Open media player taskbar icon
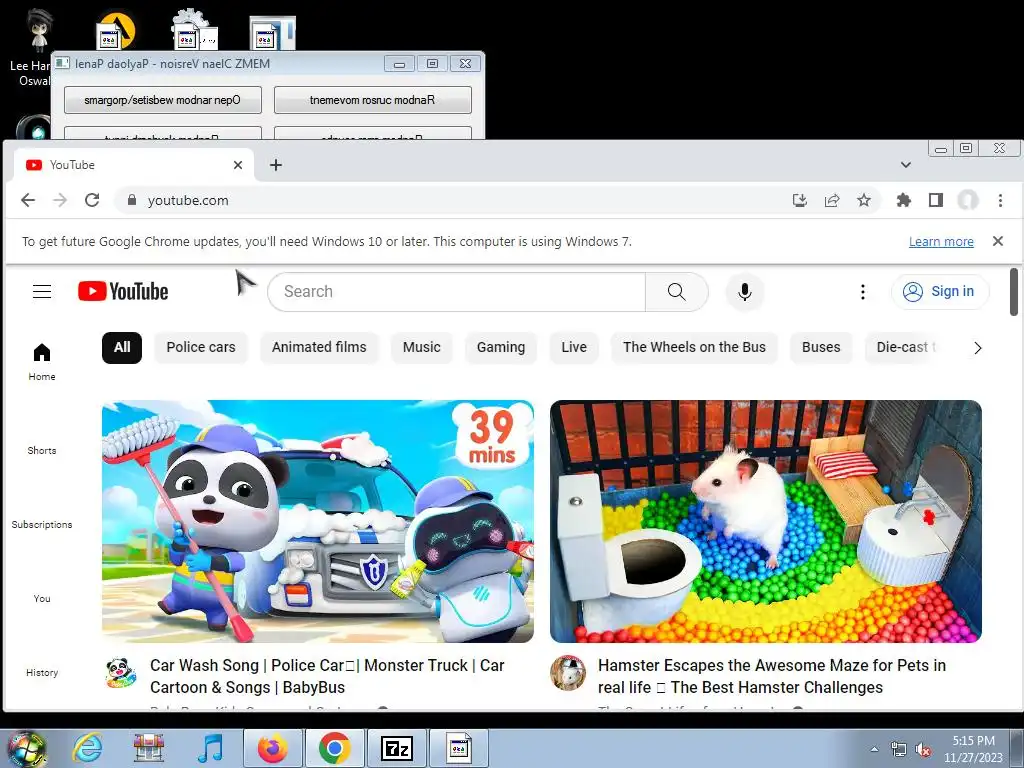1024x768 pixels. (210, 748)
